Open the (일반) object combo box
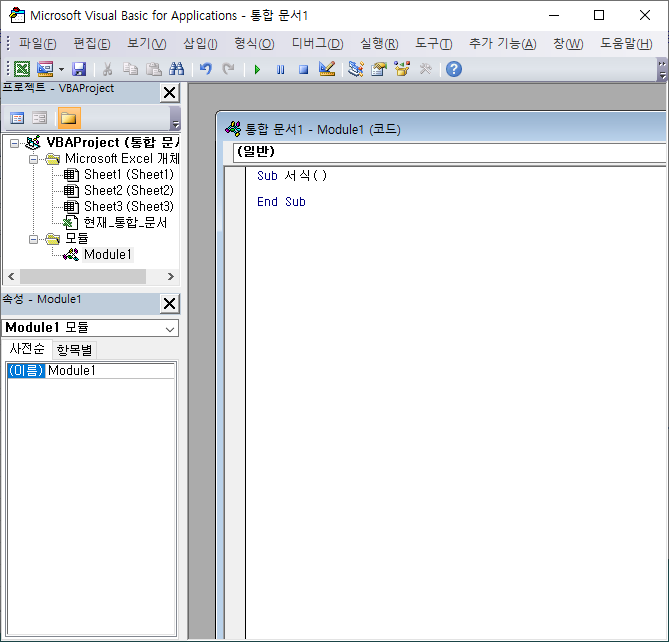This screenshot has height=642, width=669. click(449, 152)
